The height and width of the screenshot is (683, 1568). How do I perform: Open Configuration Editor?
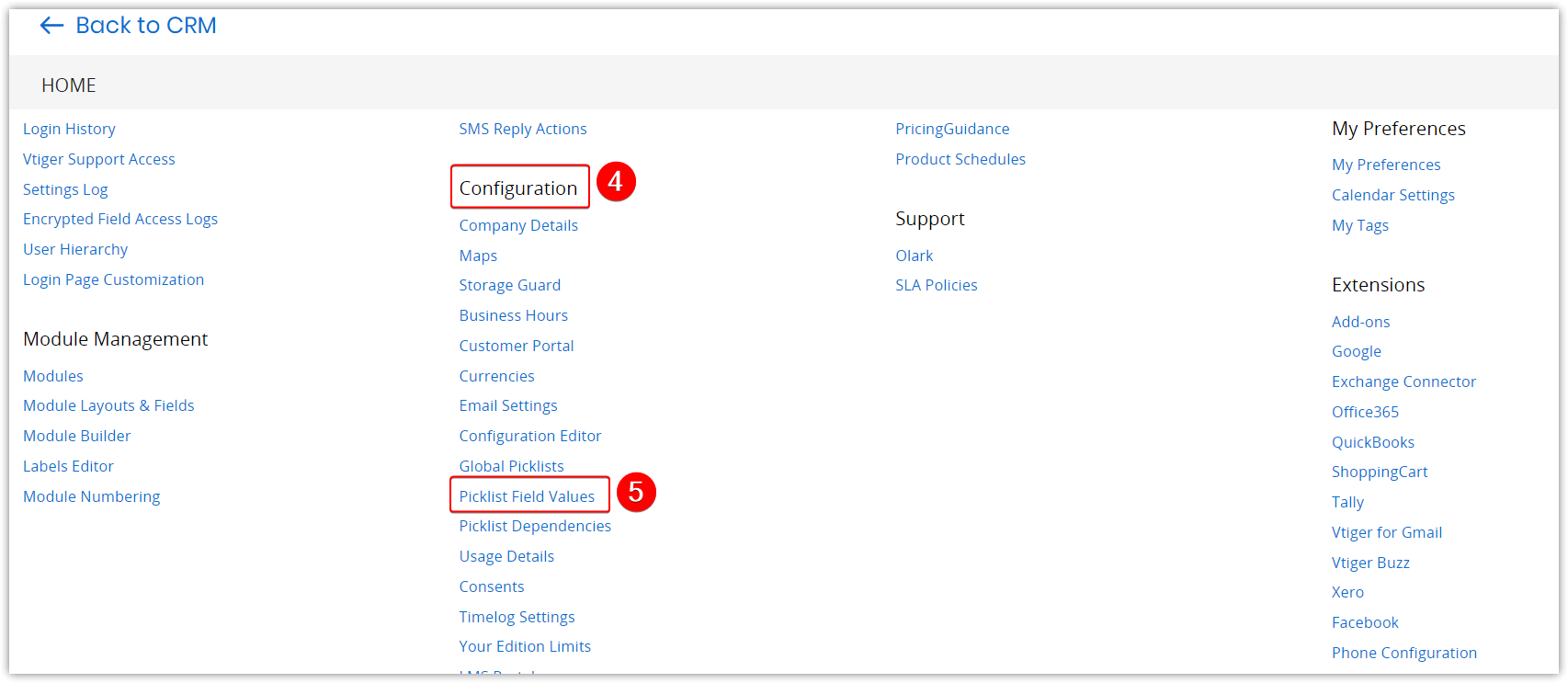point(530,436)
